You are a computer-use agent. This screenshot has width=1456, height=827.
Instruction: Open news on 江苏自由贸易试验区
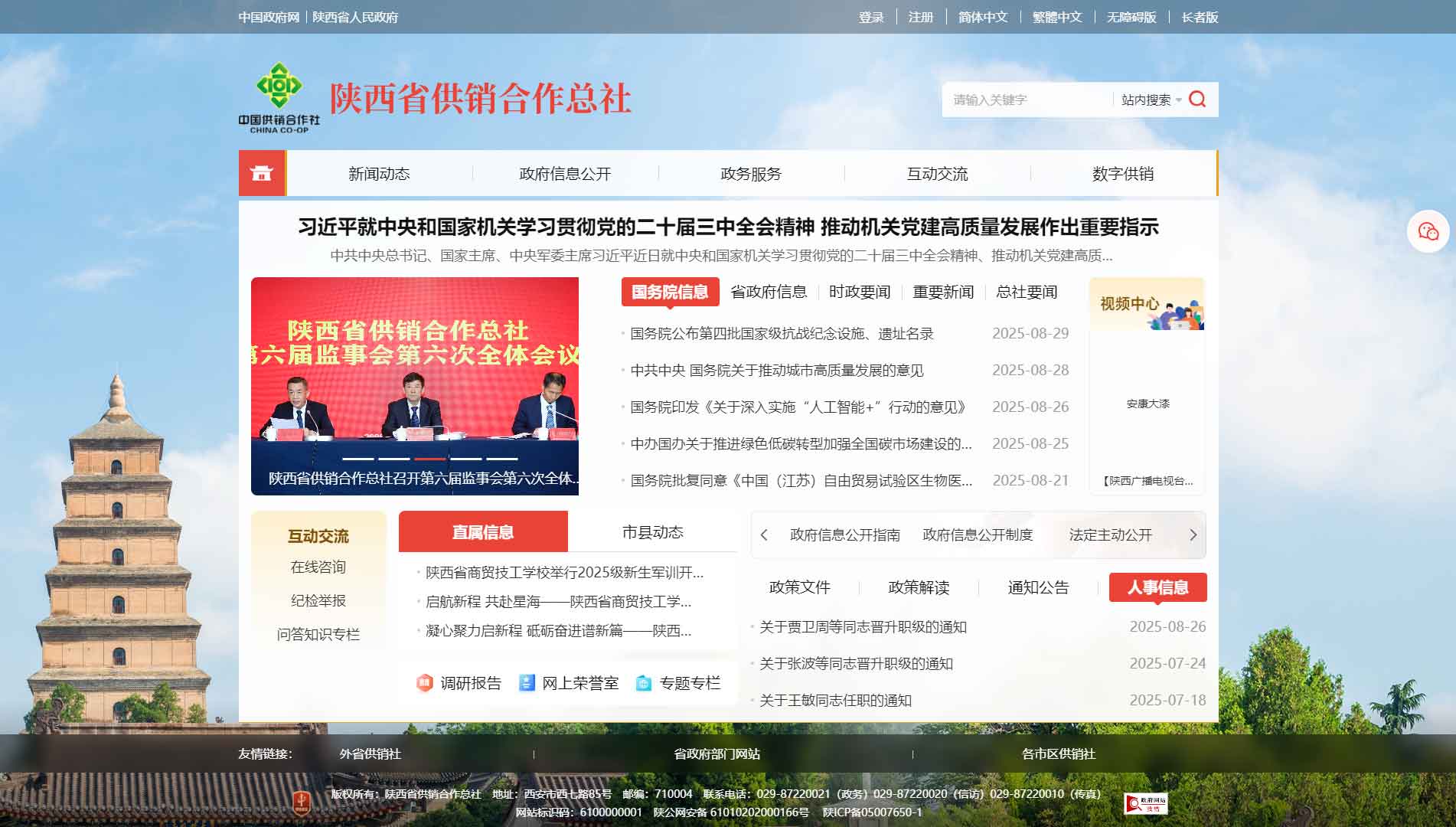[801, 480]
